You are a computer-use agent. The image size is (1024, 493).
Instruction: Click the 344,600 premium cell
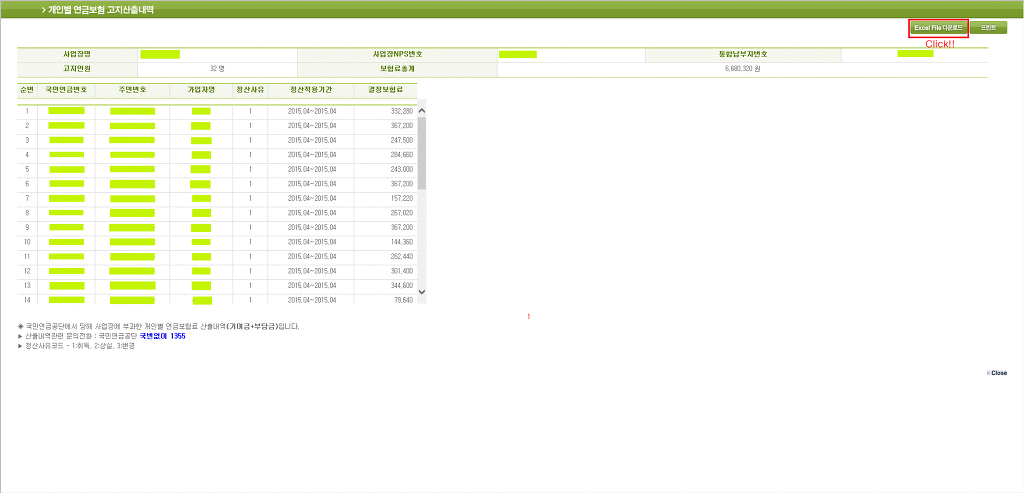coord(402,285)
